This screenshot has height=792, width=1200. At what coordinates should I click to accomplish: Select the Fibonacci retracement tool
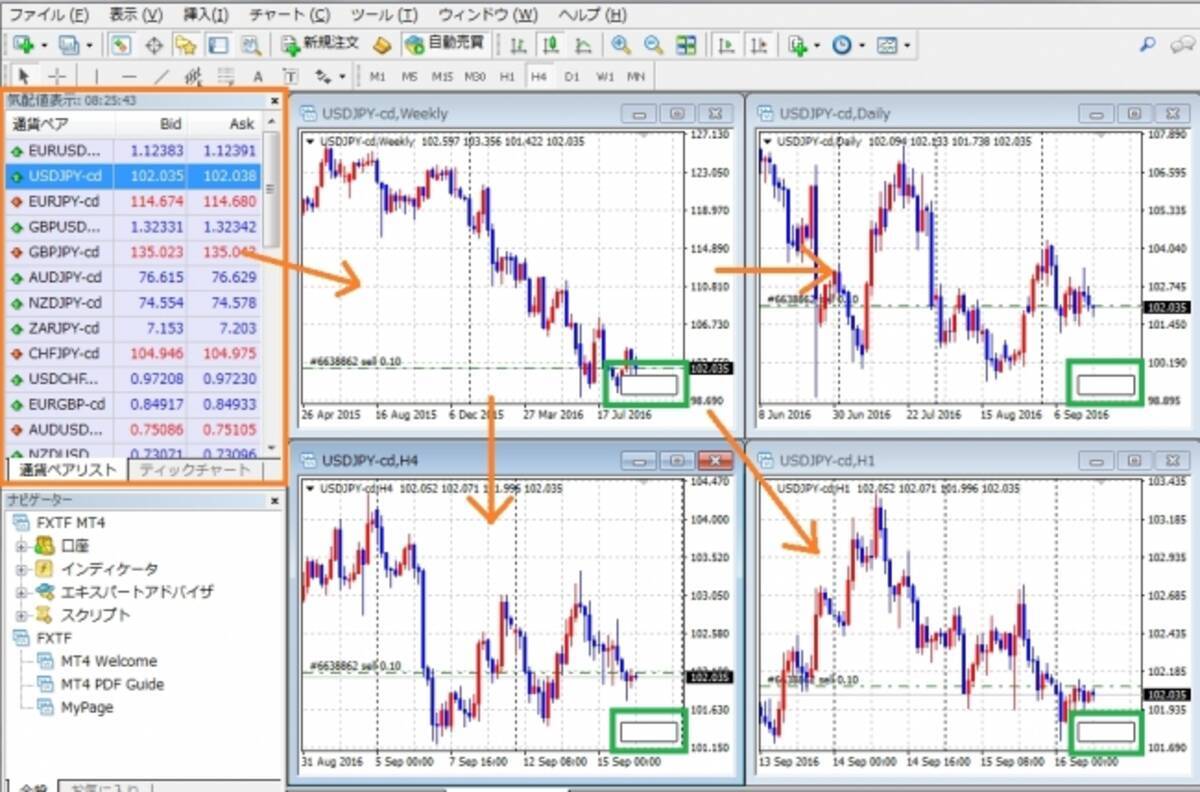tap(226, 77)
